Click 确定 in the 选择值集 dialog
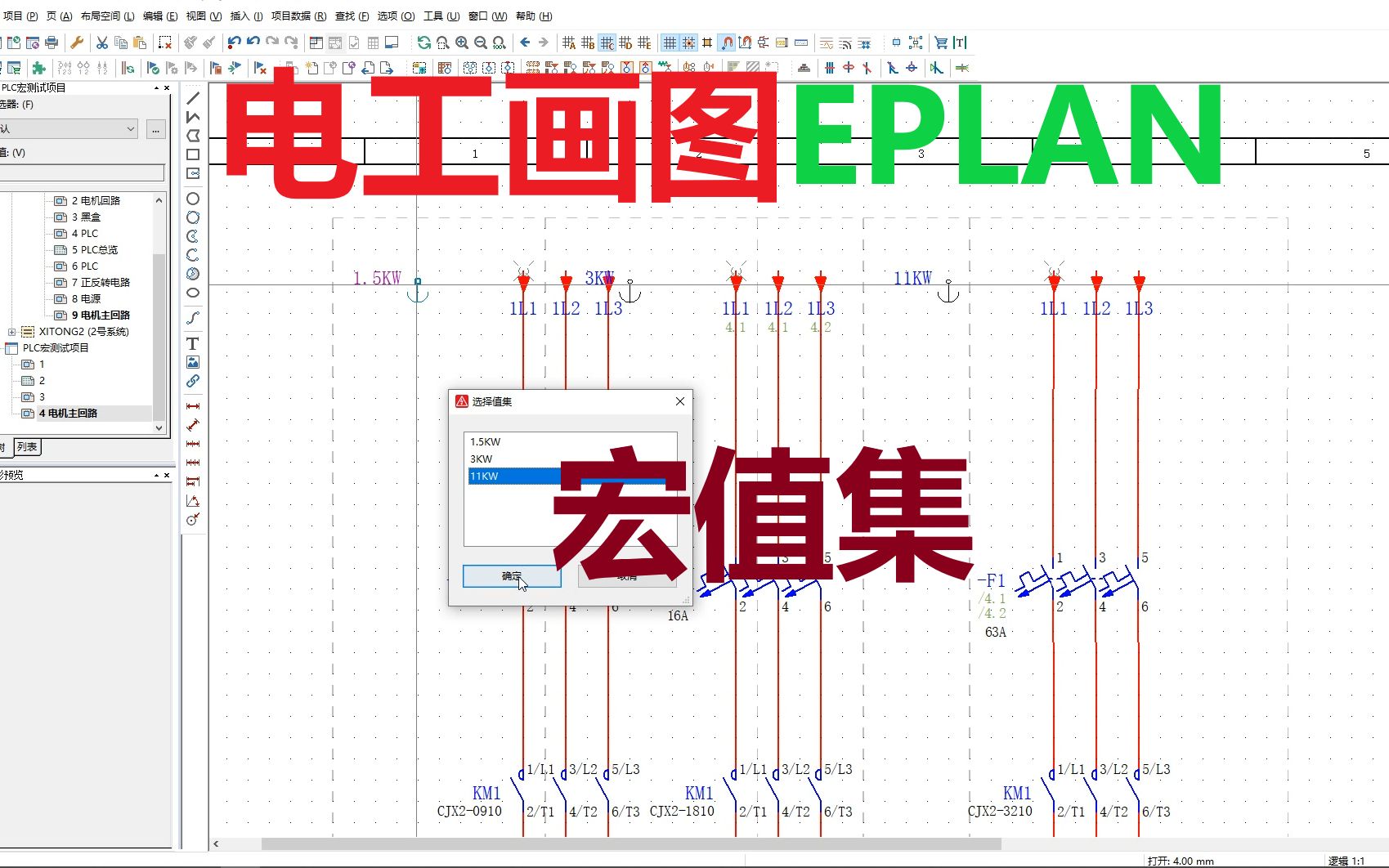The image size is (1389, 868). 511,576
